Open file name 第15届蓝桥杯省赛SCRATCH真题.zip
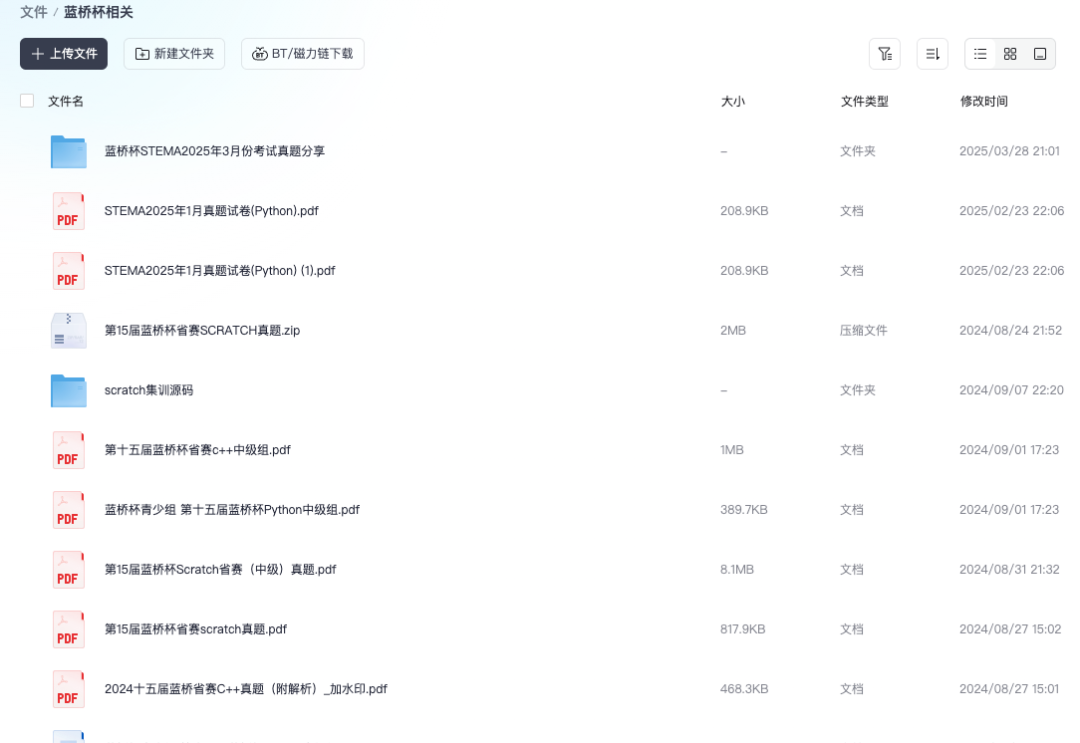 [x=202, y=331]
